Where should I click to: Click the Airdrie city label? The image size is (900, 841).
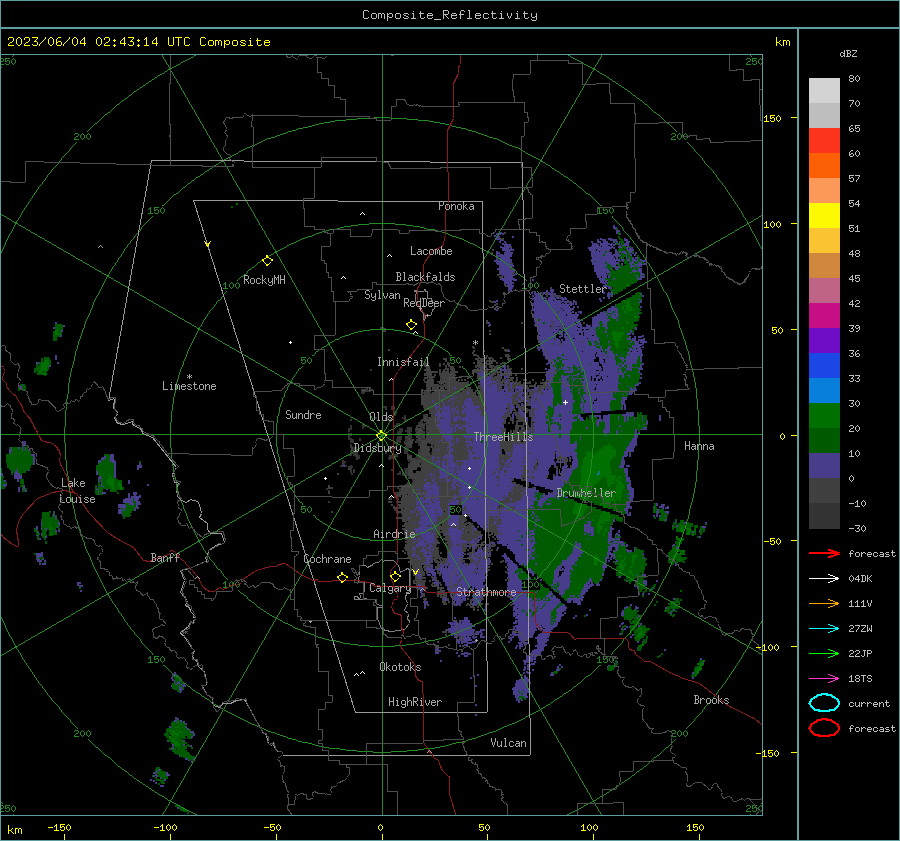394,534
